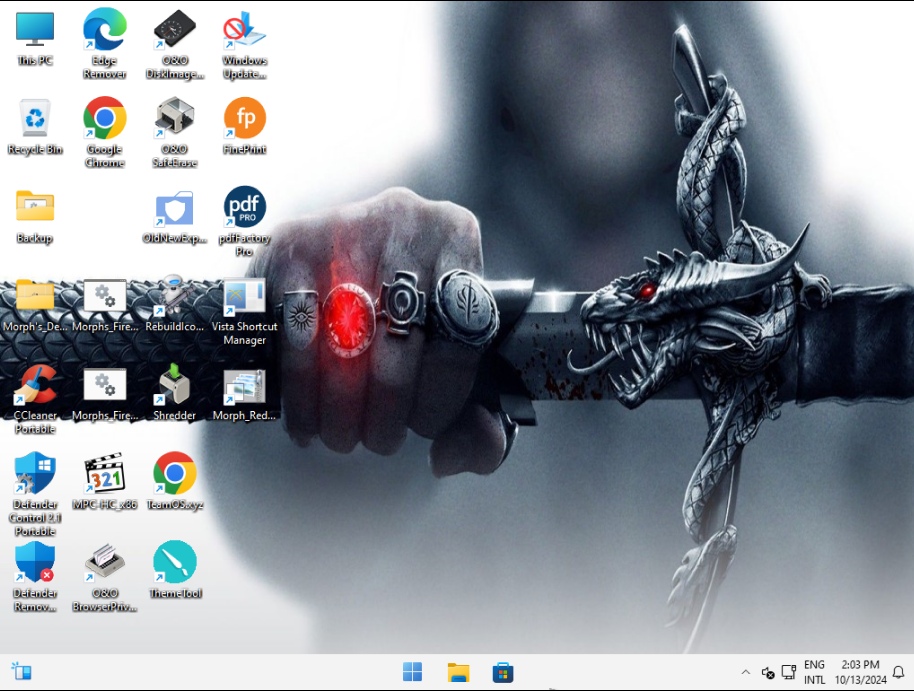This screenshot has width=914, height=691.
Task: Open File Explorer from the taskbar
Action: point(458,672)
